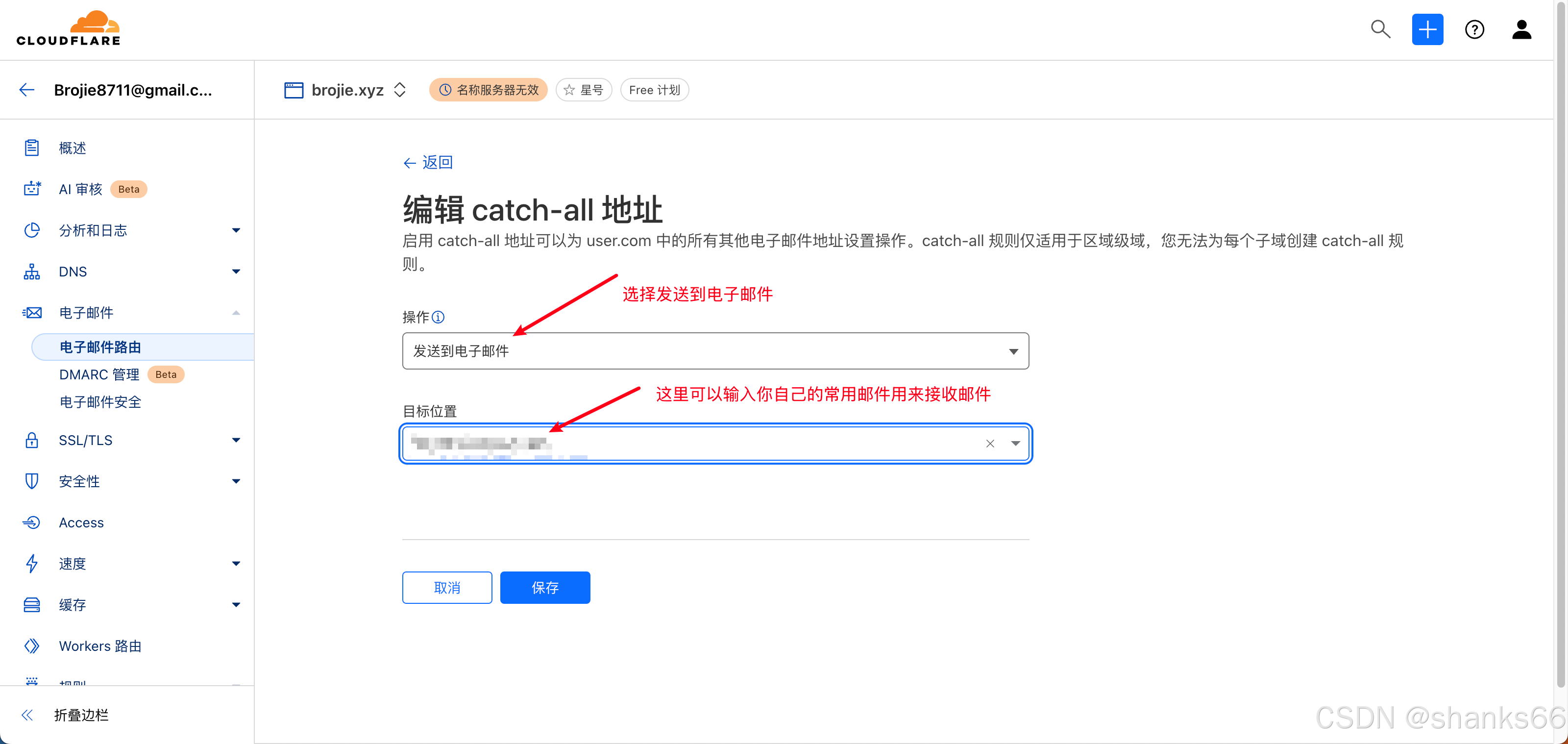
Task: Open search with the magnifier icon
Action: pyautogui.click(x=1380, y=29)
